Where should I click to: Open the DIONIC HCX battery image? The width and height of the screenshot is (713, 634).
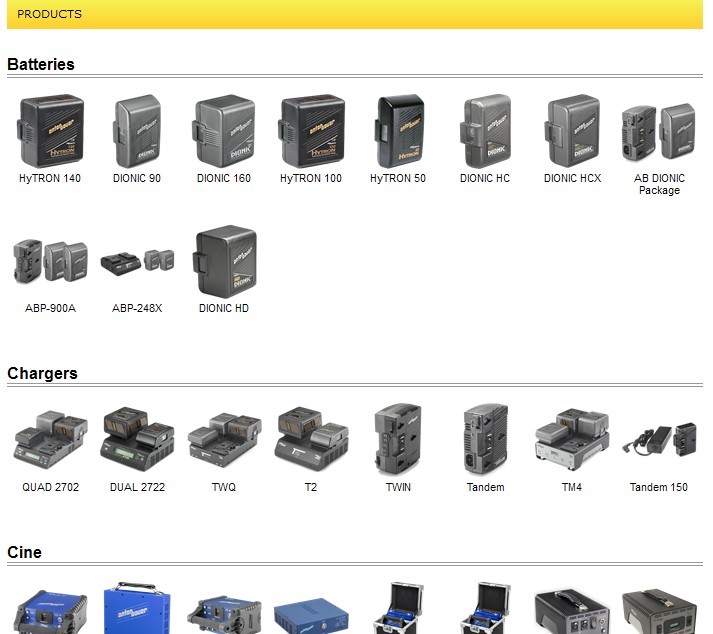pyautogui.click(x=572, y=131)
